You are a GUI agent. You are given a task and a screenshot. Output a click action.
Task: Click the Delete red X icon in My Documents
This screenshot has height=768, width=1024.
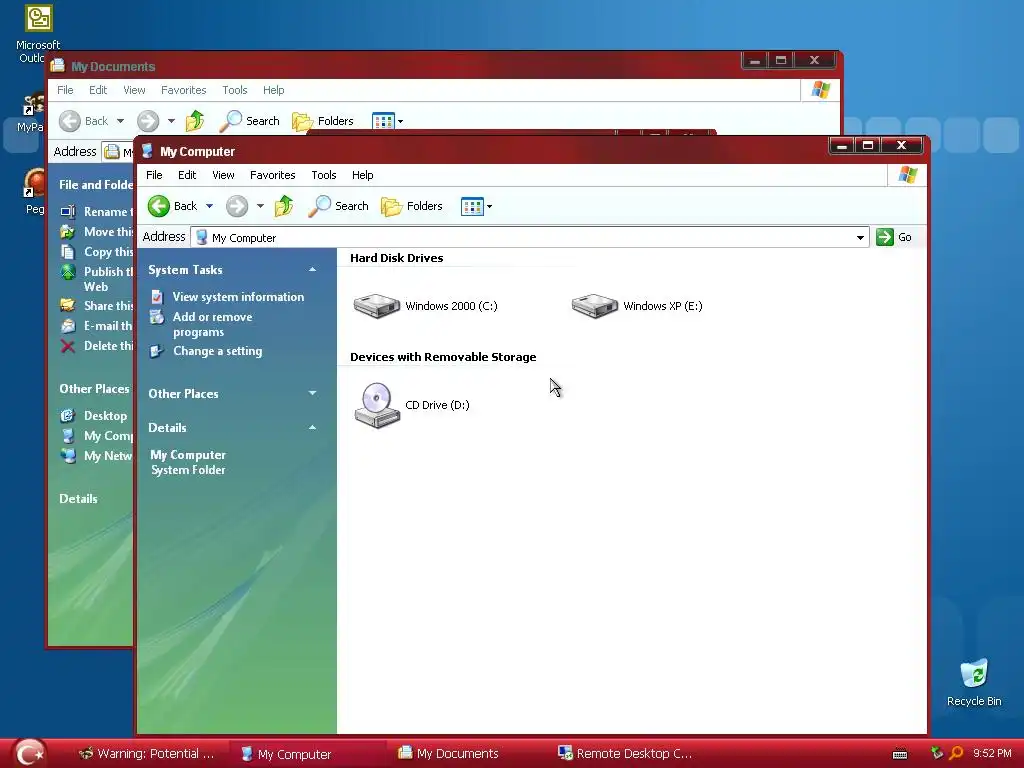[68, 346]
